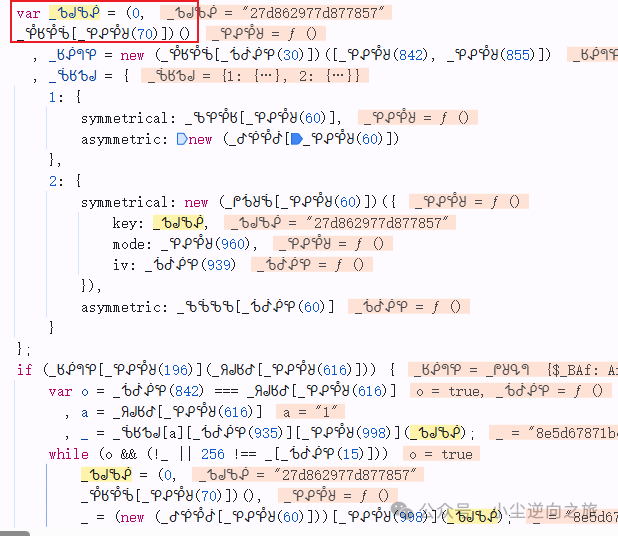This screenshot has height=536, width=618.
Task: Click 'symmetrical' key inside block 2
Action: (x=124, y=203)
